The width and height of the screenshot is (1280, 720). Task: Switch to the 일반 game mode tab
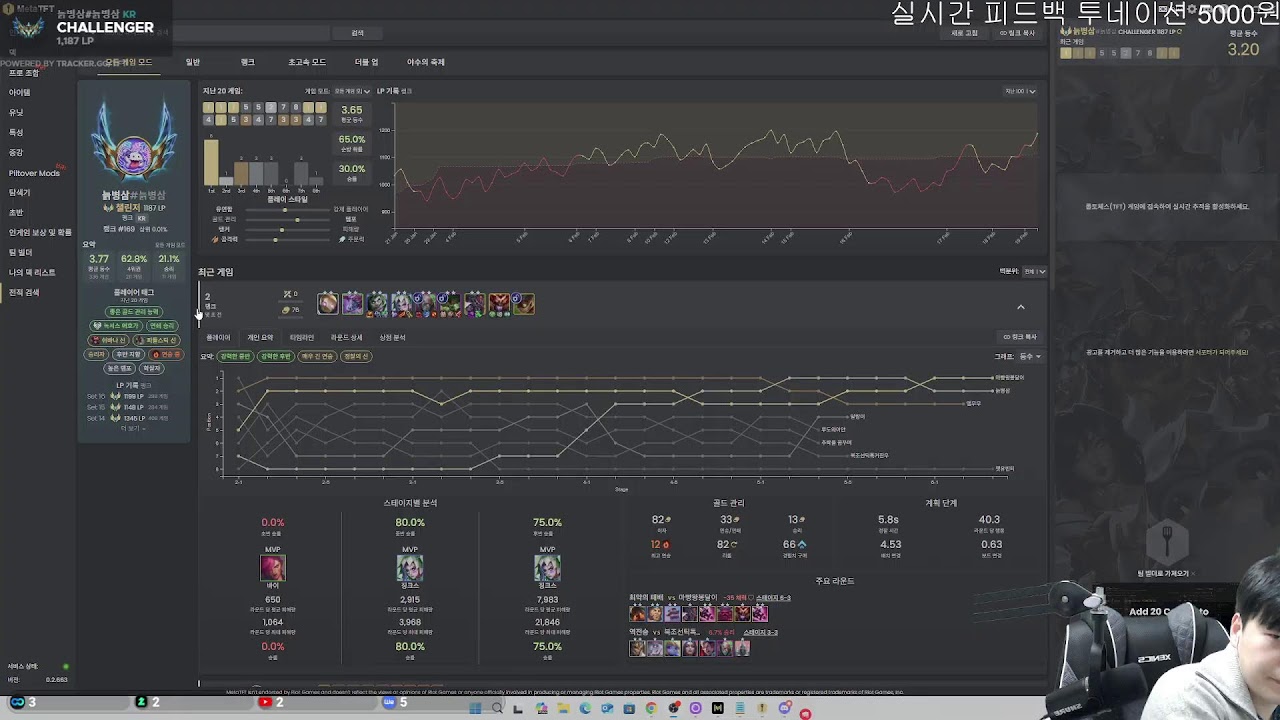click(193, 62)
